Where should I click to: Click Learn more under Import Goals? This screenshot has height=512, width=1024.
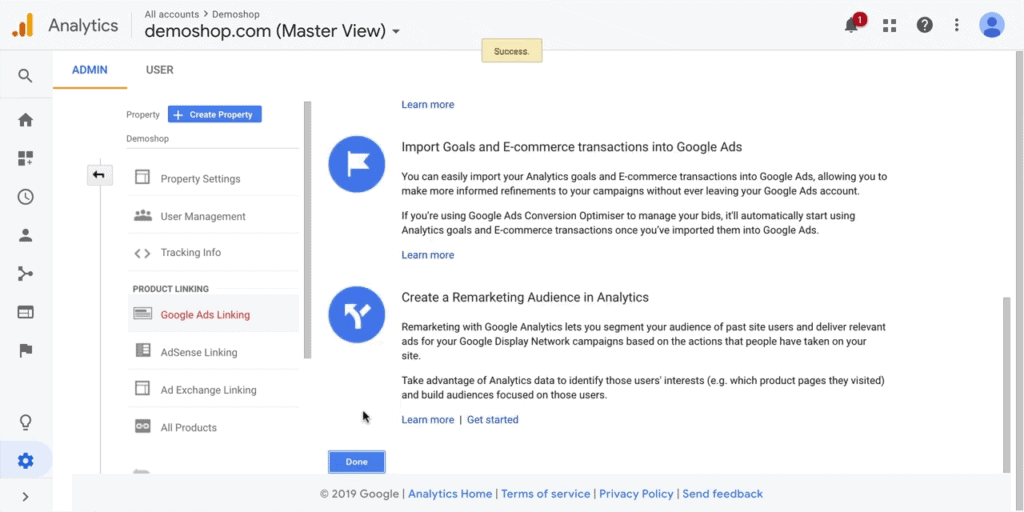(x=428, y=255)
